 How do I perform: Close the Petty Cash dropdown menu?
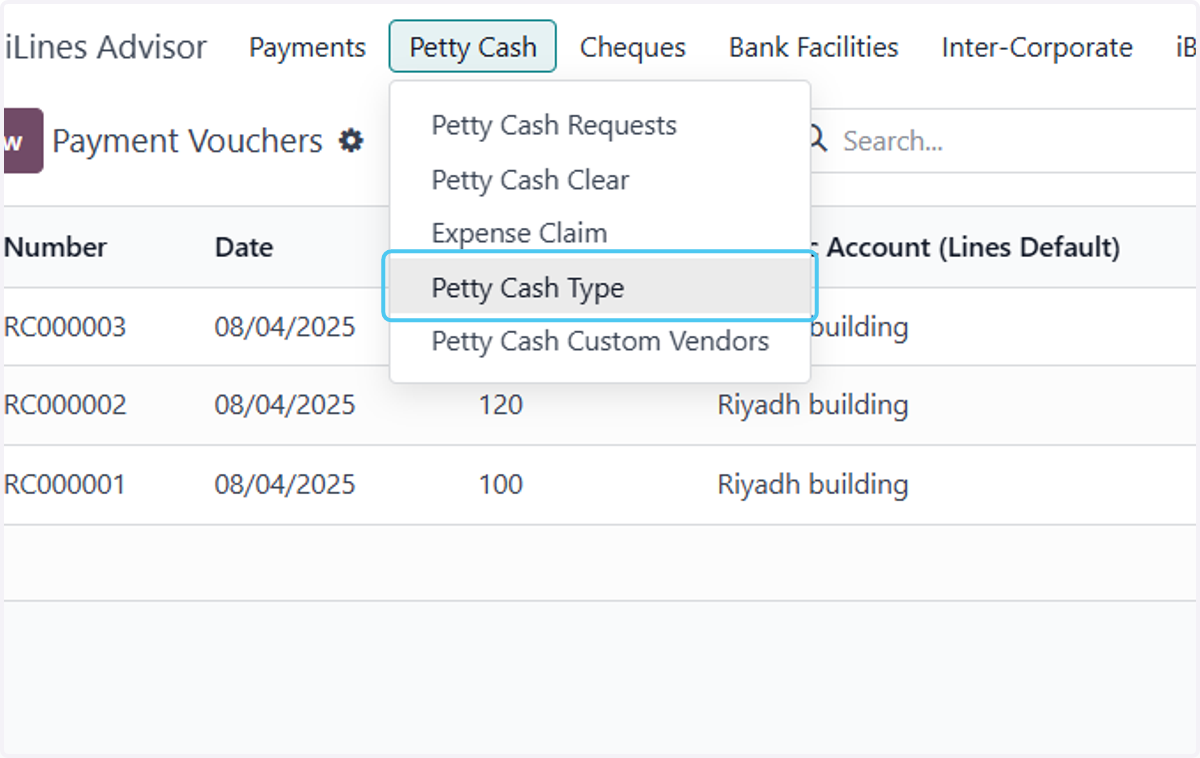point(473,47)
